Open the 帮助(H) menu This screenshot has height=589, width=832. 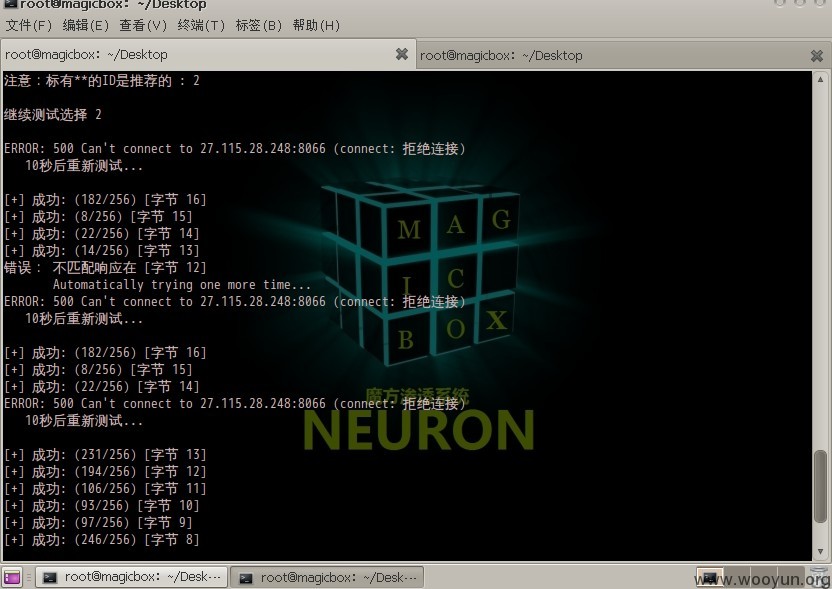[316, 25]
